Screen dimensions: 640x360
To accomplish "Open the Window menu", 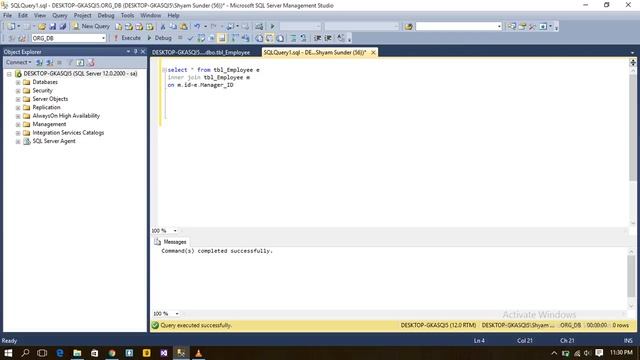I will click(151, 15).
